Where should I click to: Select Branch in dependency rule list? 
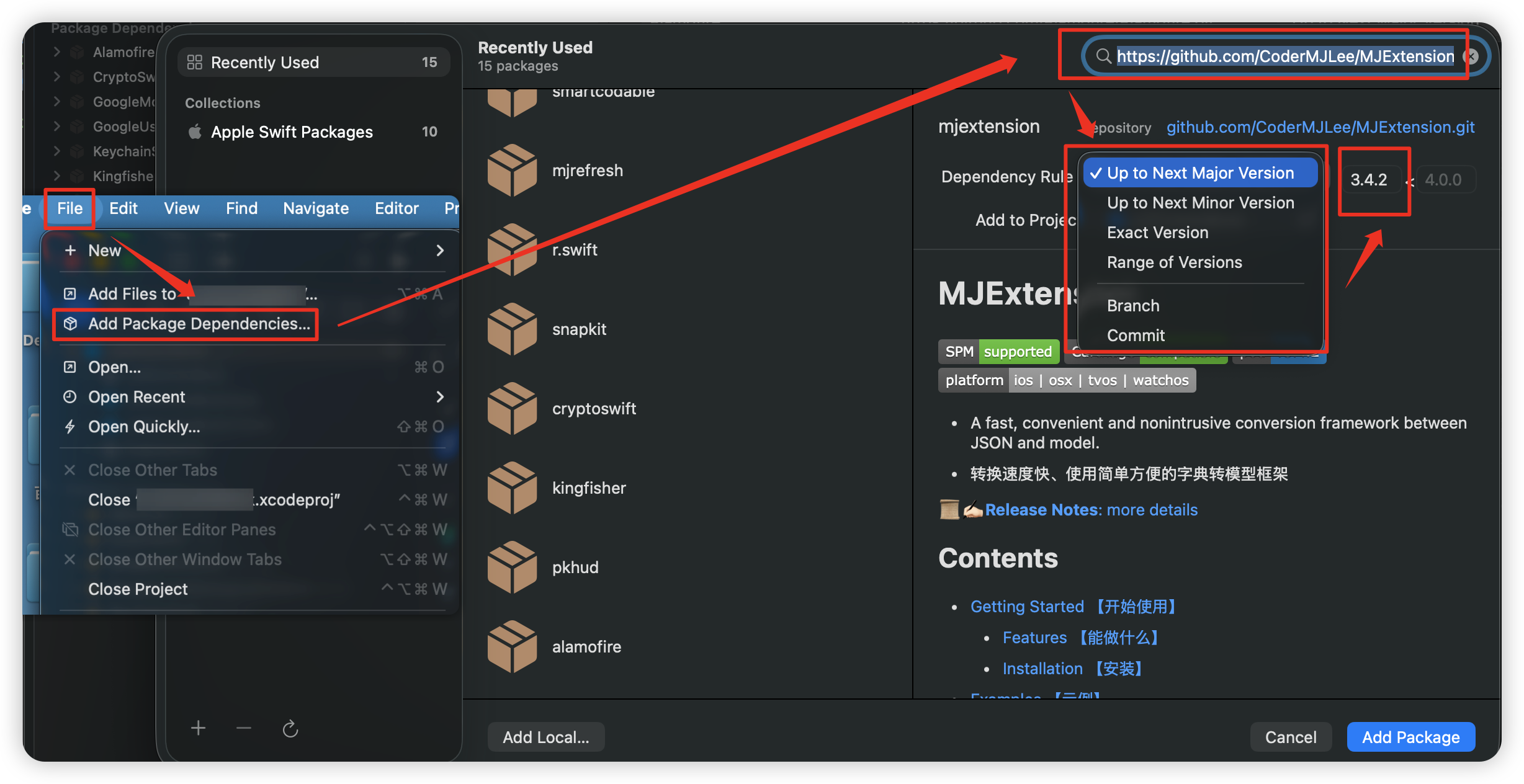tap(1132, 306)
